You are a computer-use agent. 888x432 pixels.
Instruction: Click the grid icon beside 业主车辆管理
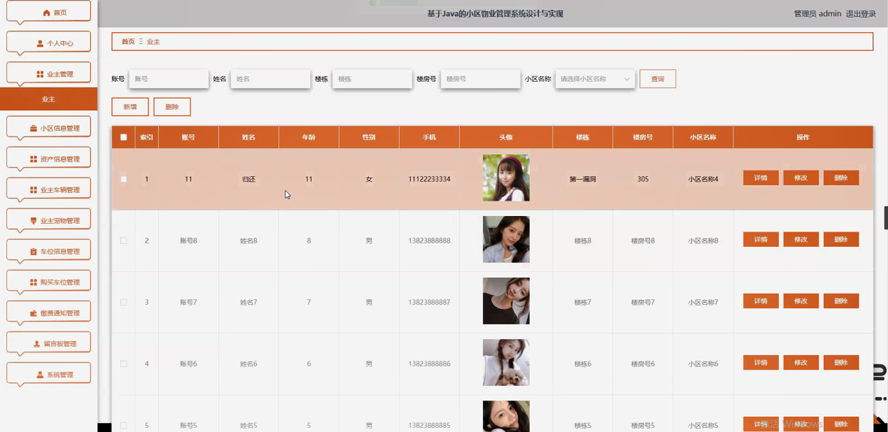[33, 190]
